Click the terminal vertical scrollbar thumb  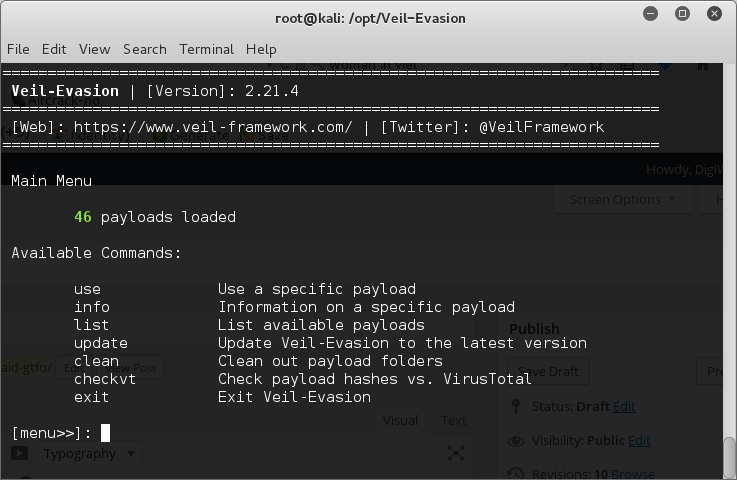(729, 458)
